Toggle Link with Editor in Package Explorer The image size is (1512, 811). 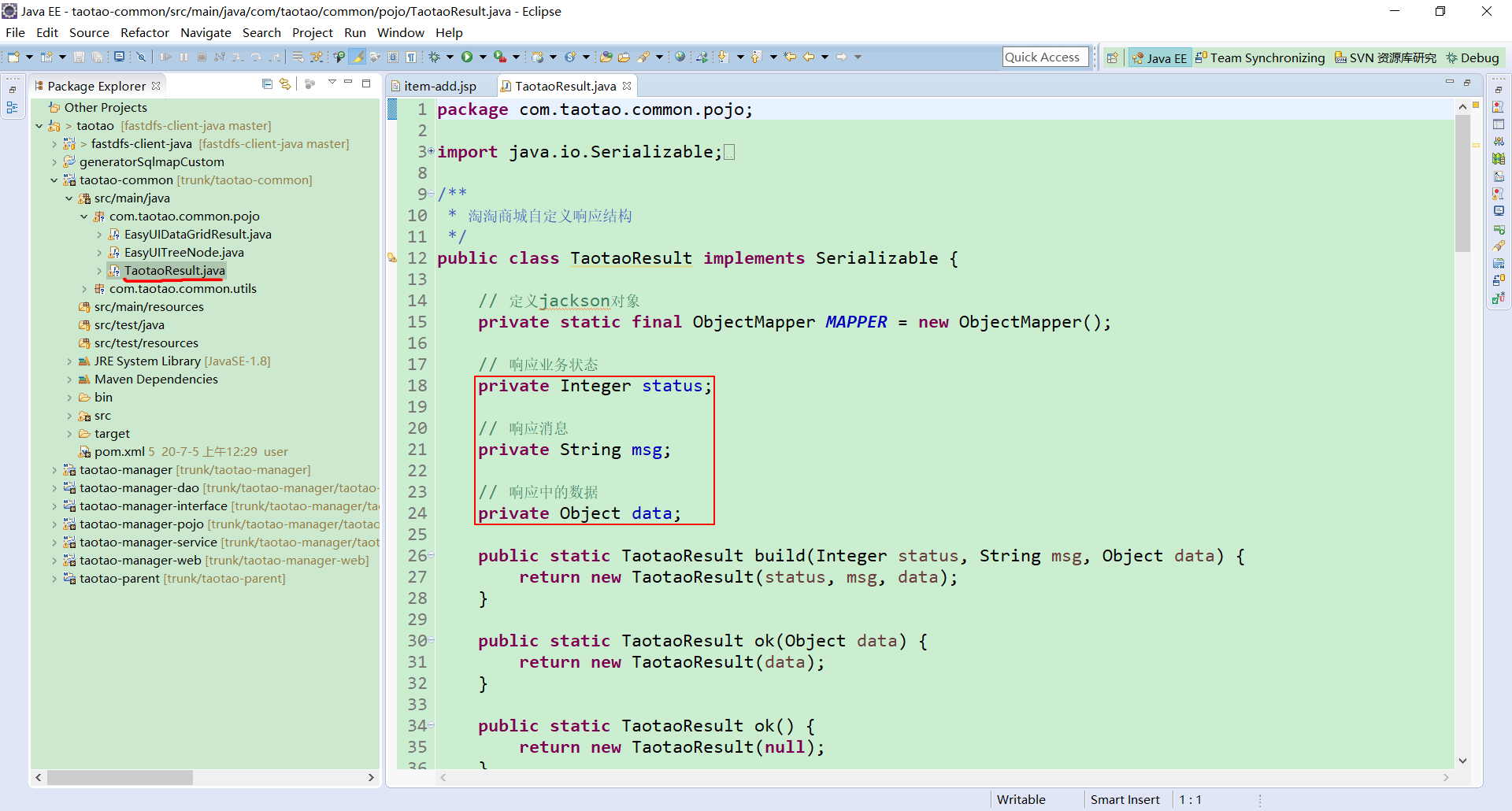click(285, 84)
